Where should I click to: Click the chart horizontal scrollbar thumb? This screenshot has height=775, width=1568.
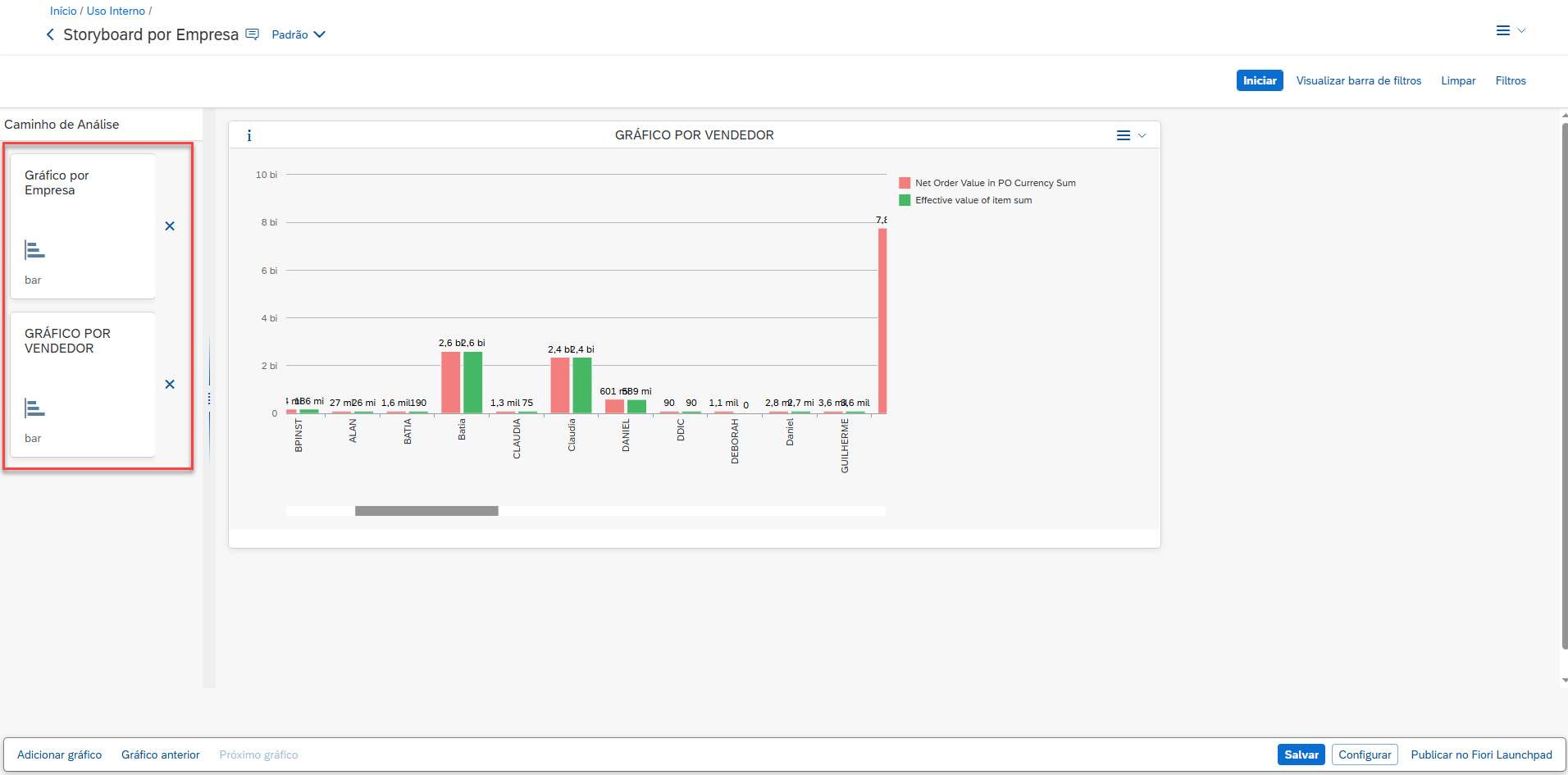426,511
